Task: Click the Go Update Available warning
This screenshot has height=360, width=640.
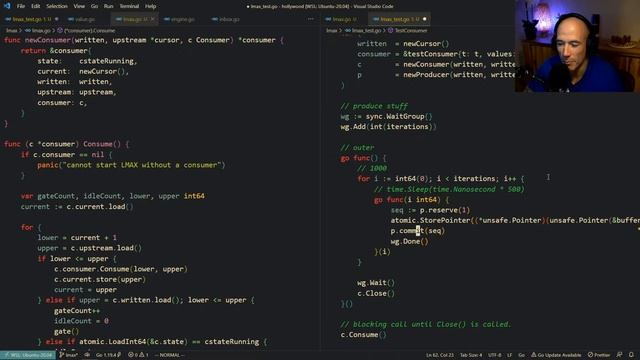Action: pyautogui.click(x=556, y=355)
